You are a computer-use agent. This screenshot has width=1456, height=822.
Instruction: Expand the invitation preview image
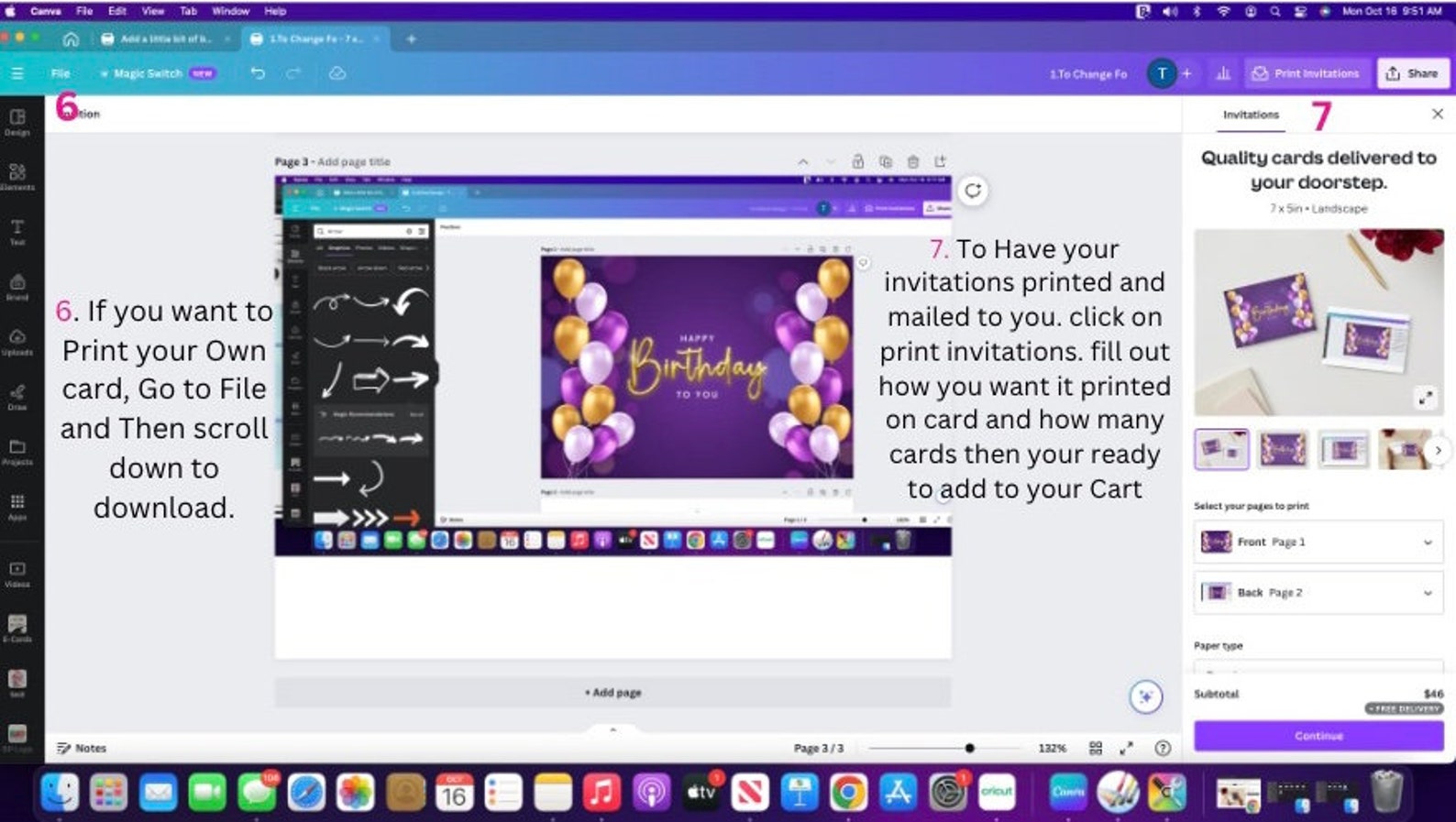coord(1426,398)
